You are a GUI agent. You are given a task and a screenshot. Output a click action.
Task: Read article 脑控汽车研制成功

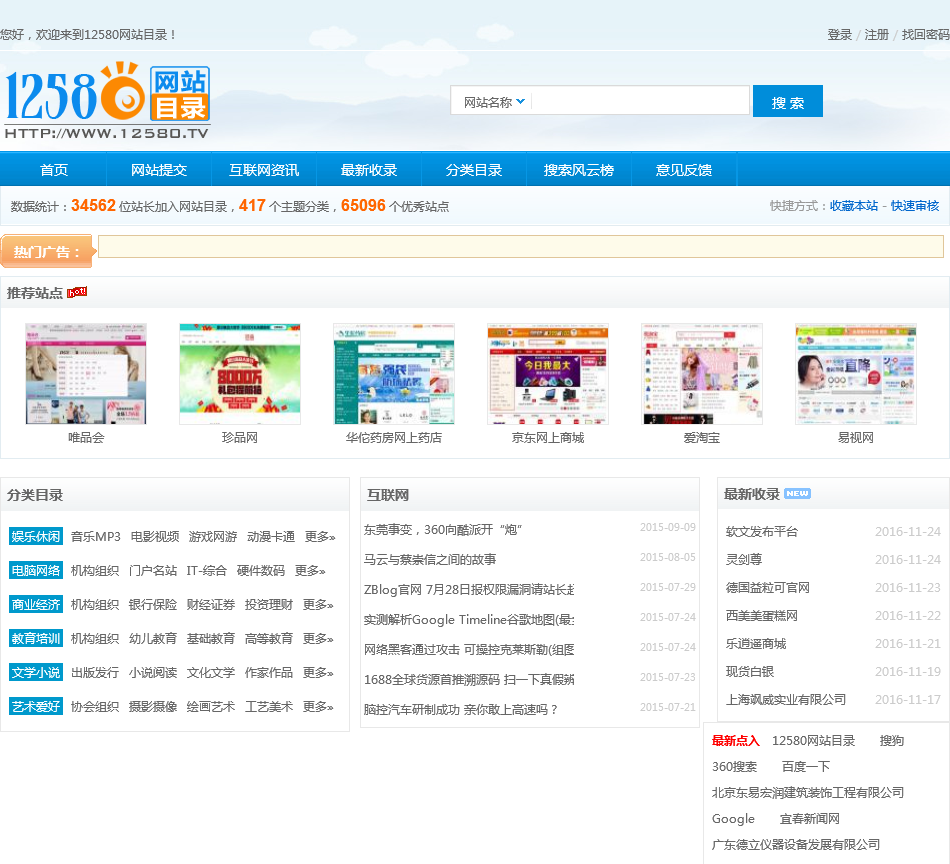[460, 709]
